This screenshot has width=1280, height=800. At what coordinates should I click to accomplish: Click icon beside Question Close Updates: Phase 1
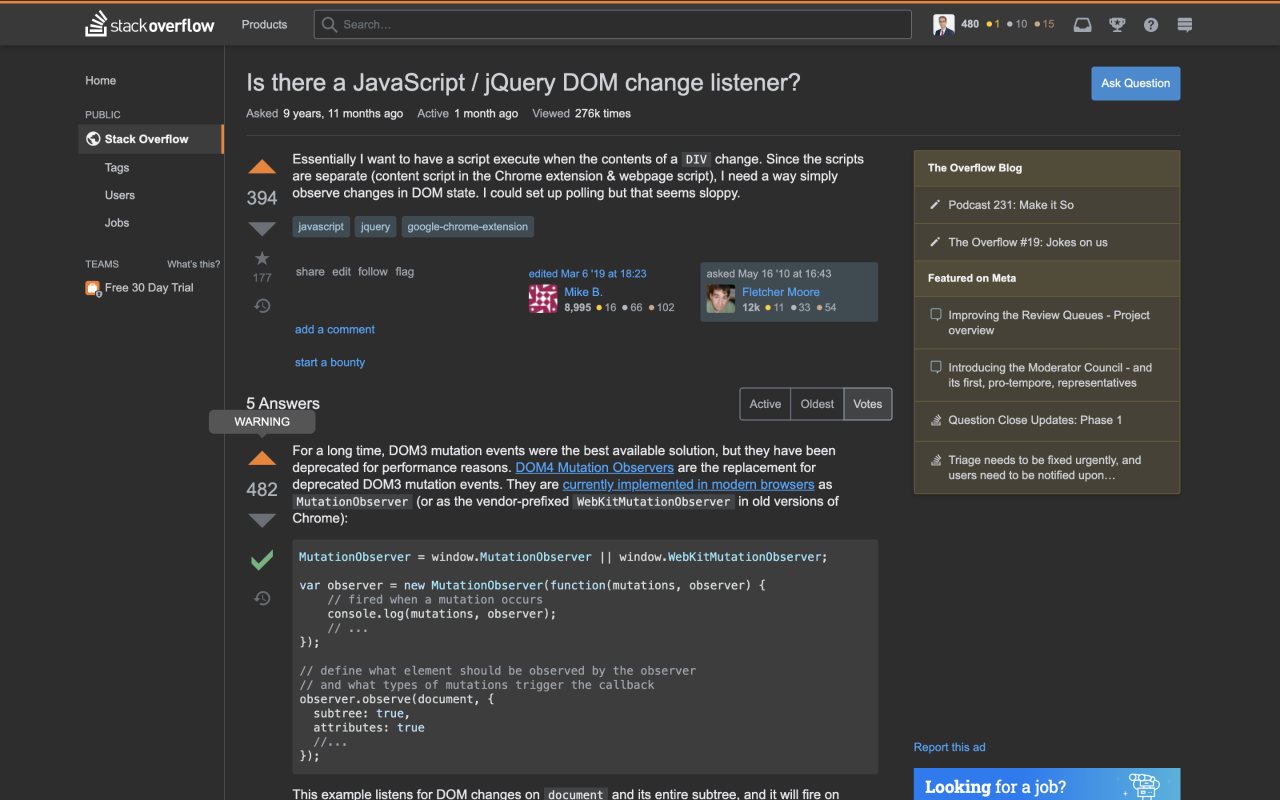936,420
